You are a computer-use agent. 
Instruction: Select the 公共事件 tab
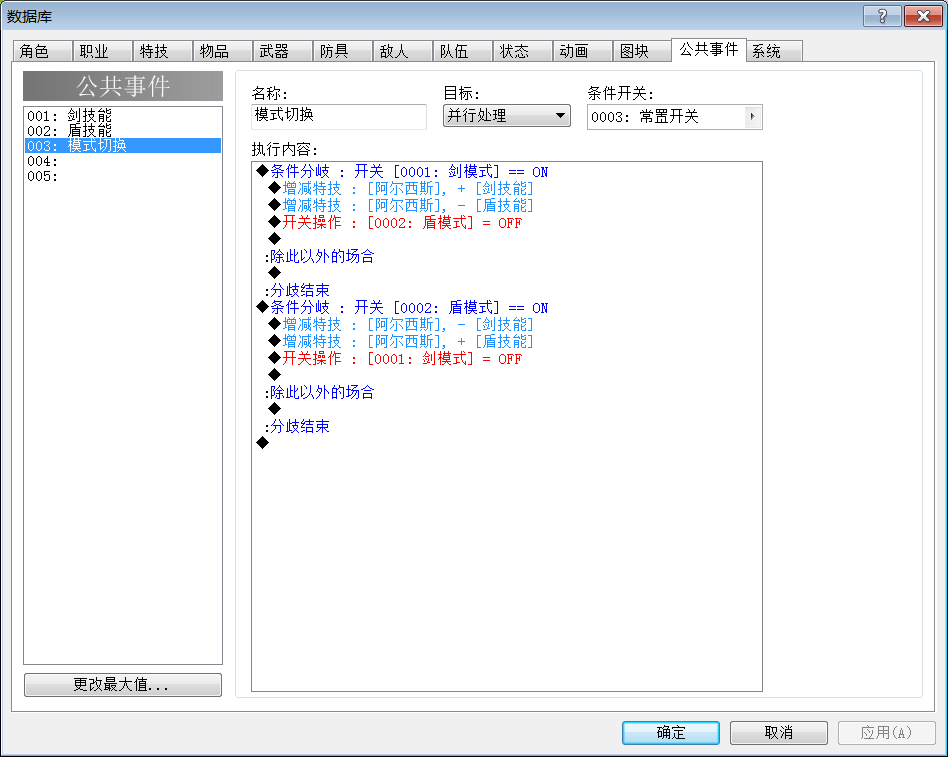pyautogui.click(x=709, y=50)
